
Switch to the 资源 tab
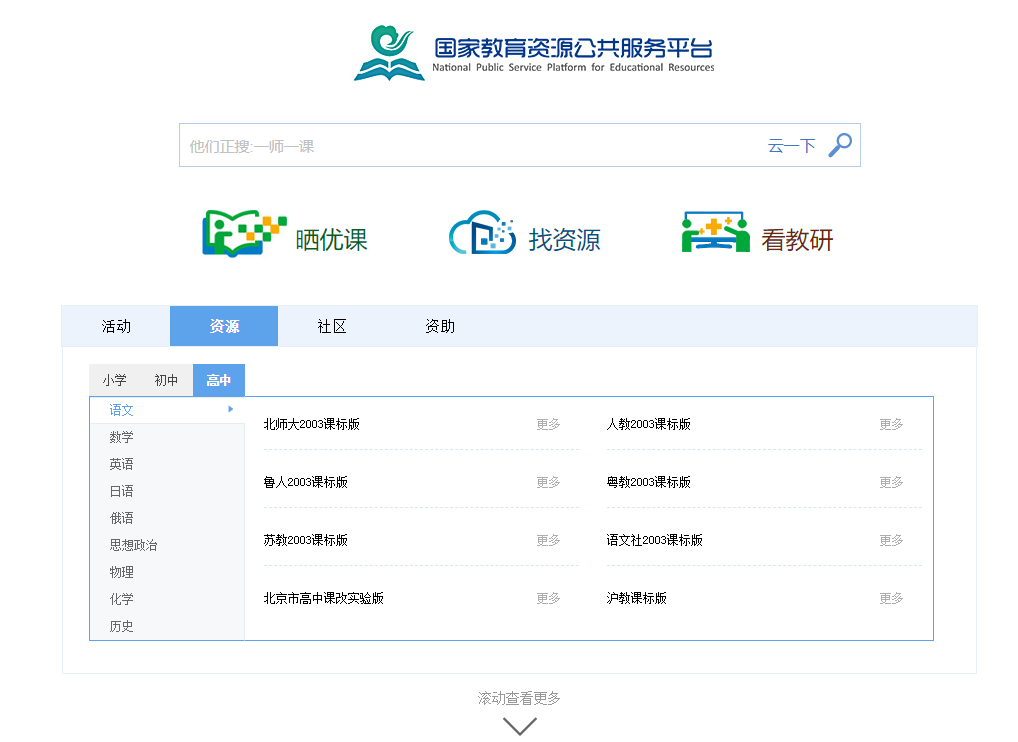tap(223, 325)
